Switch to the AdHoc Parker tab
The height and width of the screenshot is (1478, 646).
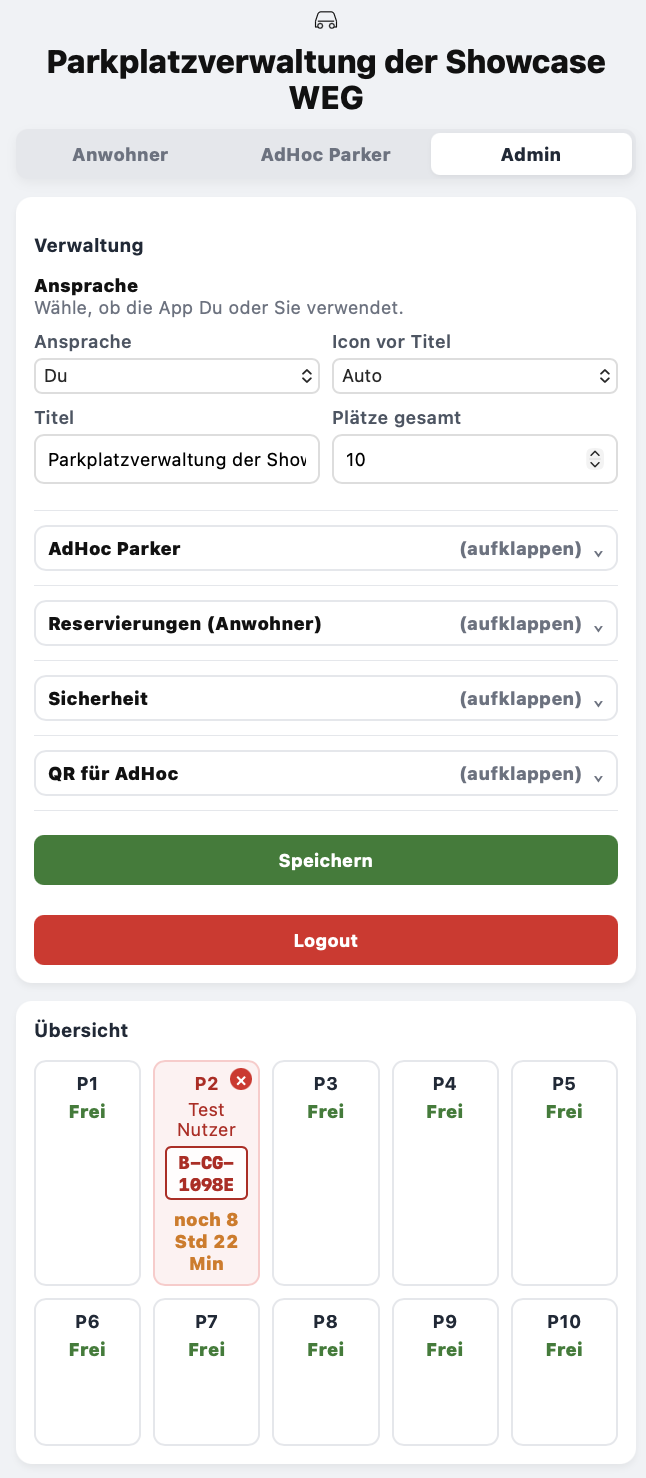[x=325, y=154]
